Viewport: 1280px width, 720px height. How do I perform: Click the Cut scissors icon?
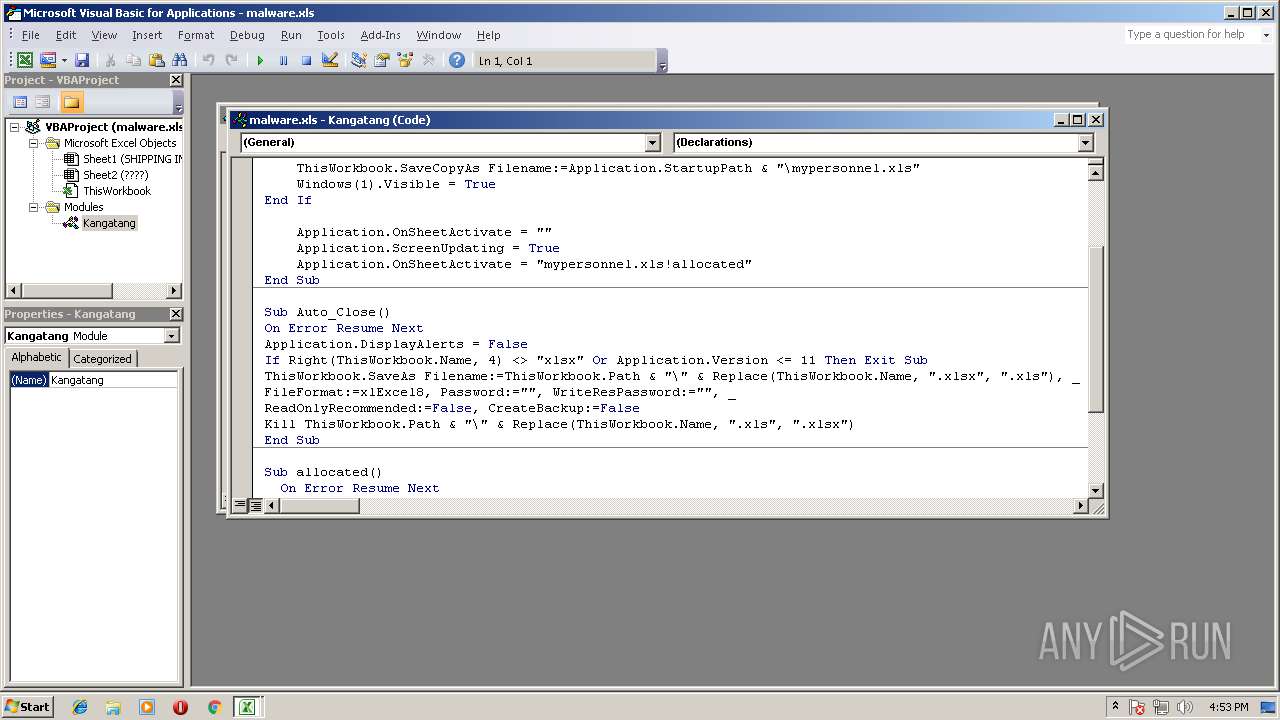[110, 61]
